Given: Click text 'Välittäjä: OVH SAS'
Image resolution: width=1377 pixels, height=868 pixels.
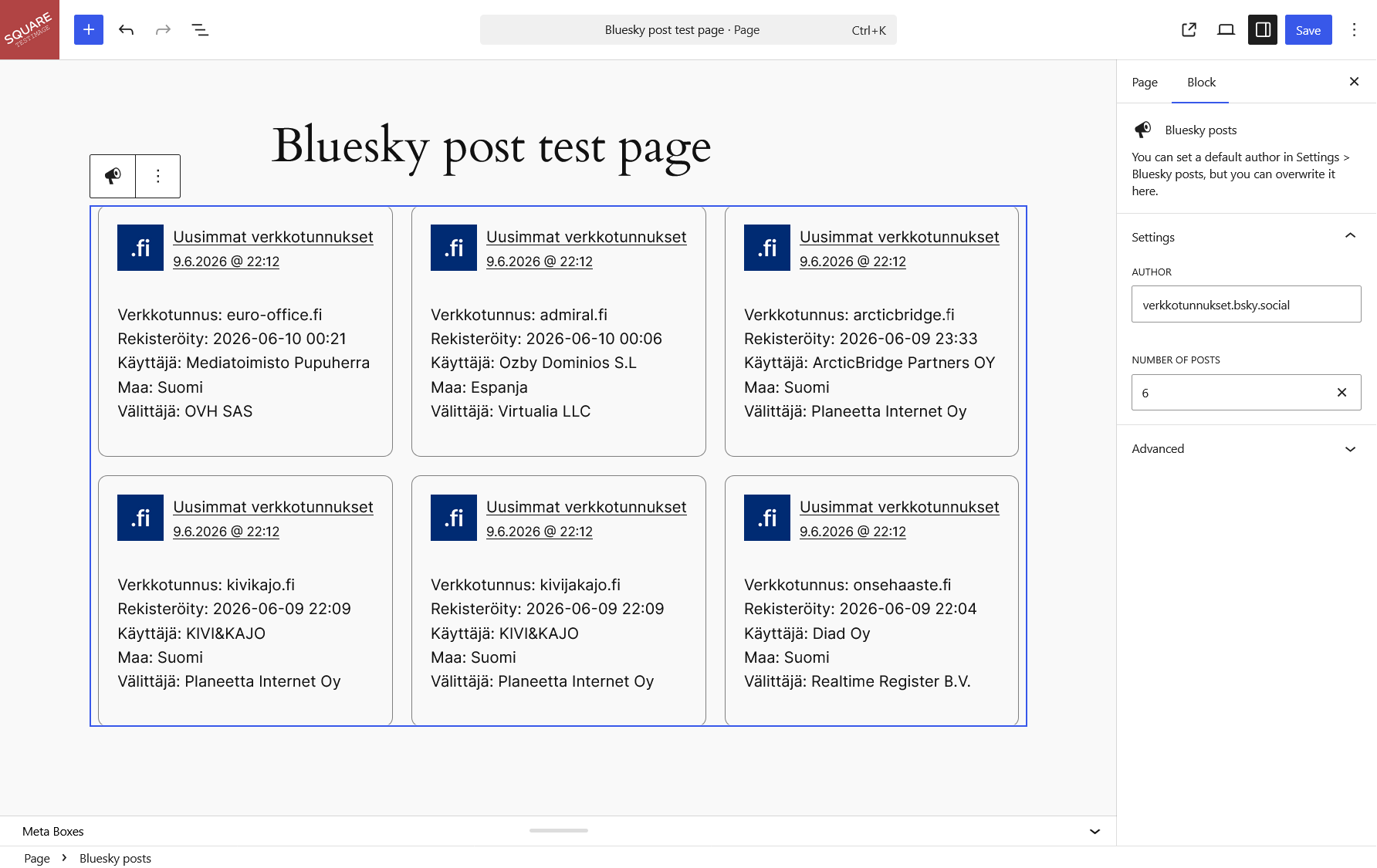Looking at the screenshot, I should [x=185, y=411].
